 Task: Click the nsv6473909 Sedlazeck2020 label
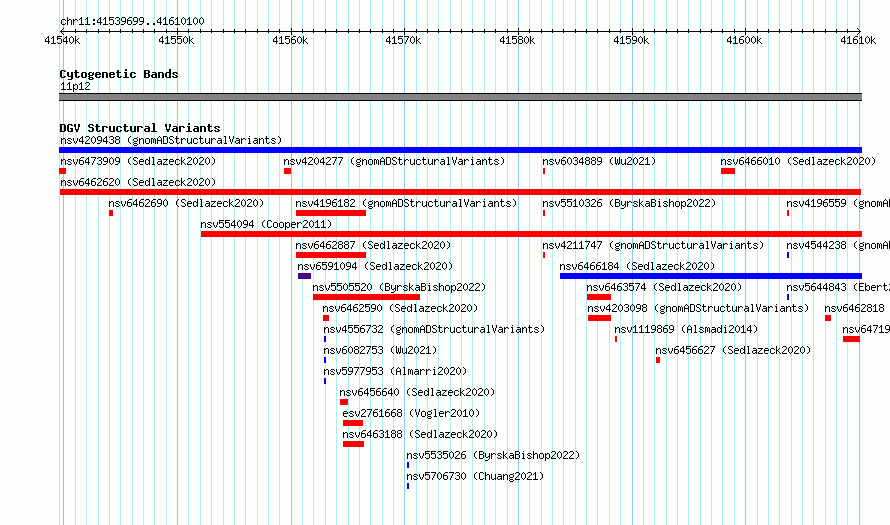(138, 161)
